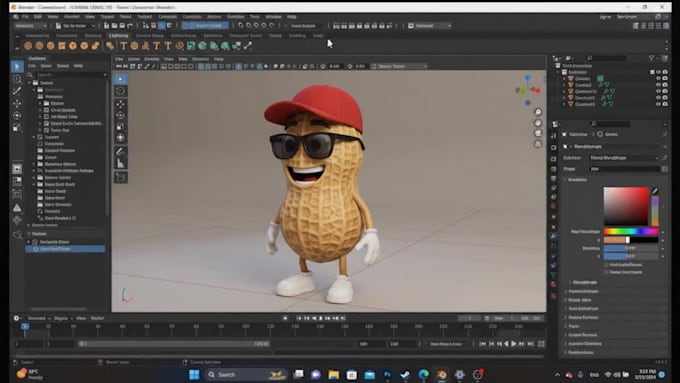The image size is (680, 383).
Task: Click the blue playhead marker in the timeline
Action: point(25,327)
